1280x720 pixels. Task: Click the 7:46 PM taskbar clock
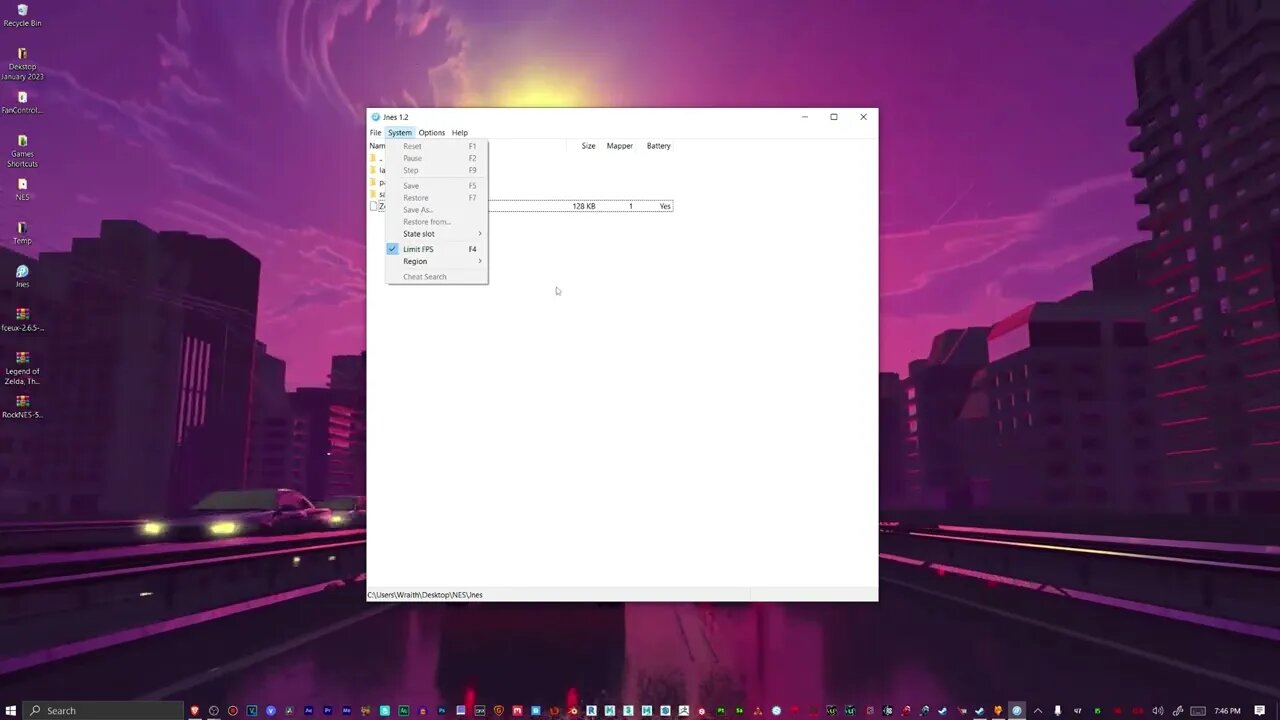click(1227, 710)
